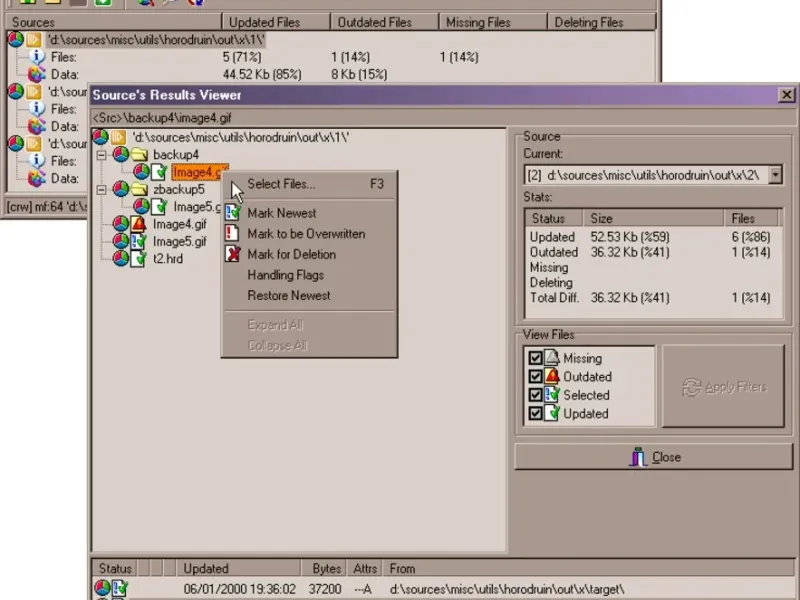Screen dimensions: 800x600
Task: Select root-level Image4.gif with warning icon
Action: tap(180, 224)
